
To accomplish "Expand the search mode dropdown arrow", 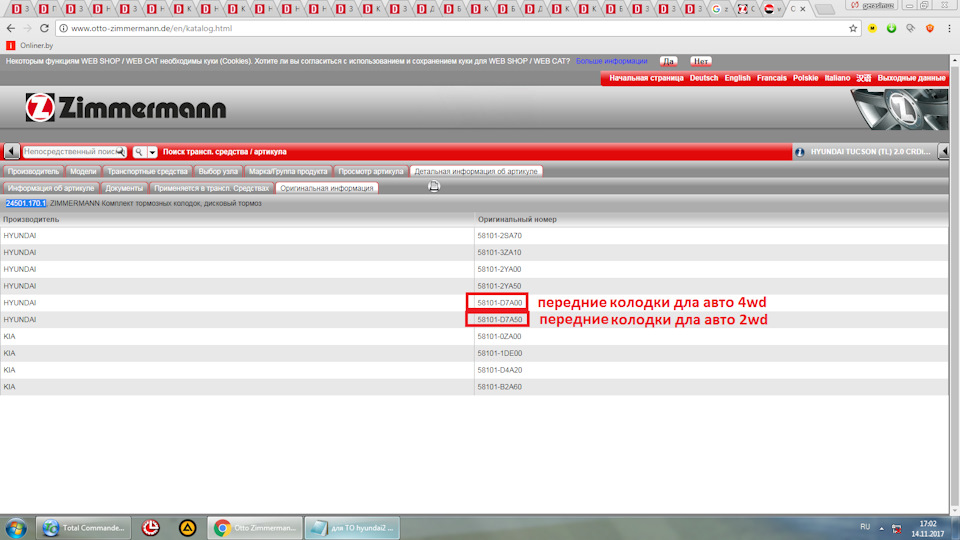I will click(x=152, y=152).
